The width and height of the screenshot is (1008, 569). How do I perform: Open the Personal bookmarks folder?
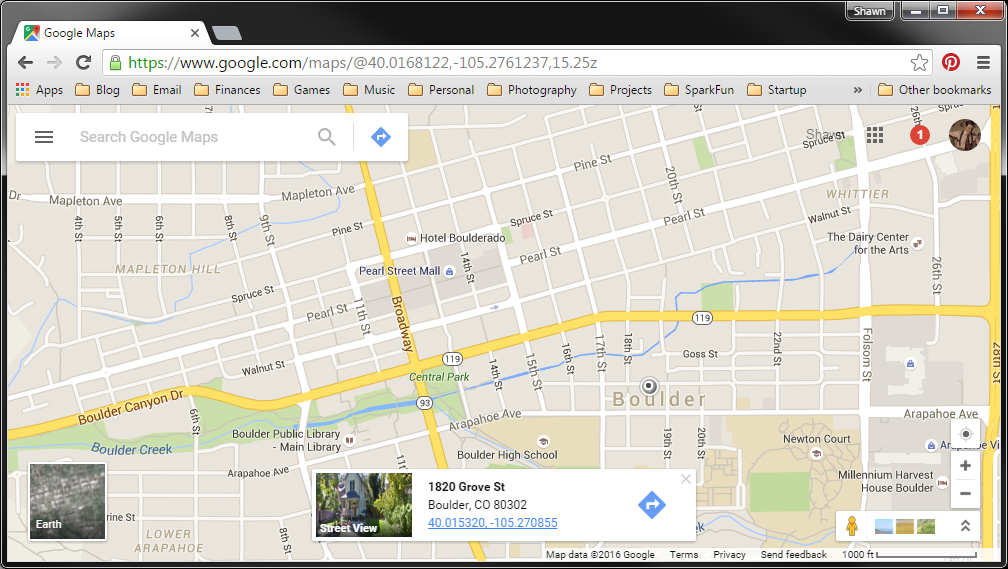click(441, 90)
